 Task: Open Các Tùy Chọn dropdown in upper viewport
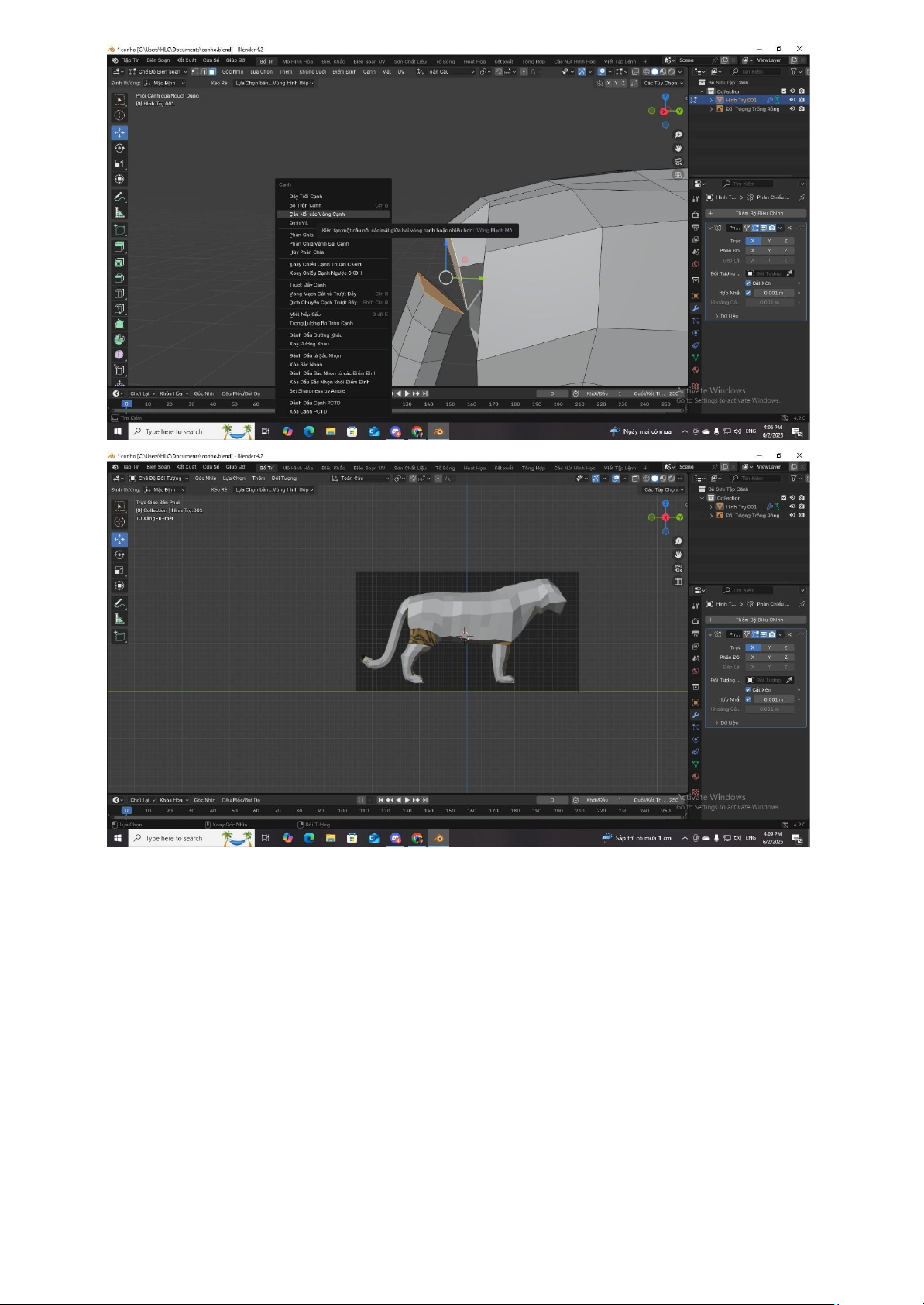[664, 83]
